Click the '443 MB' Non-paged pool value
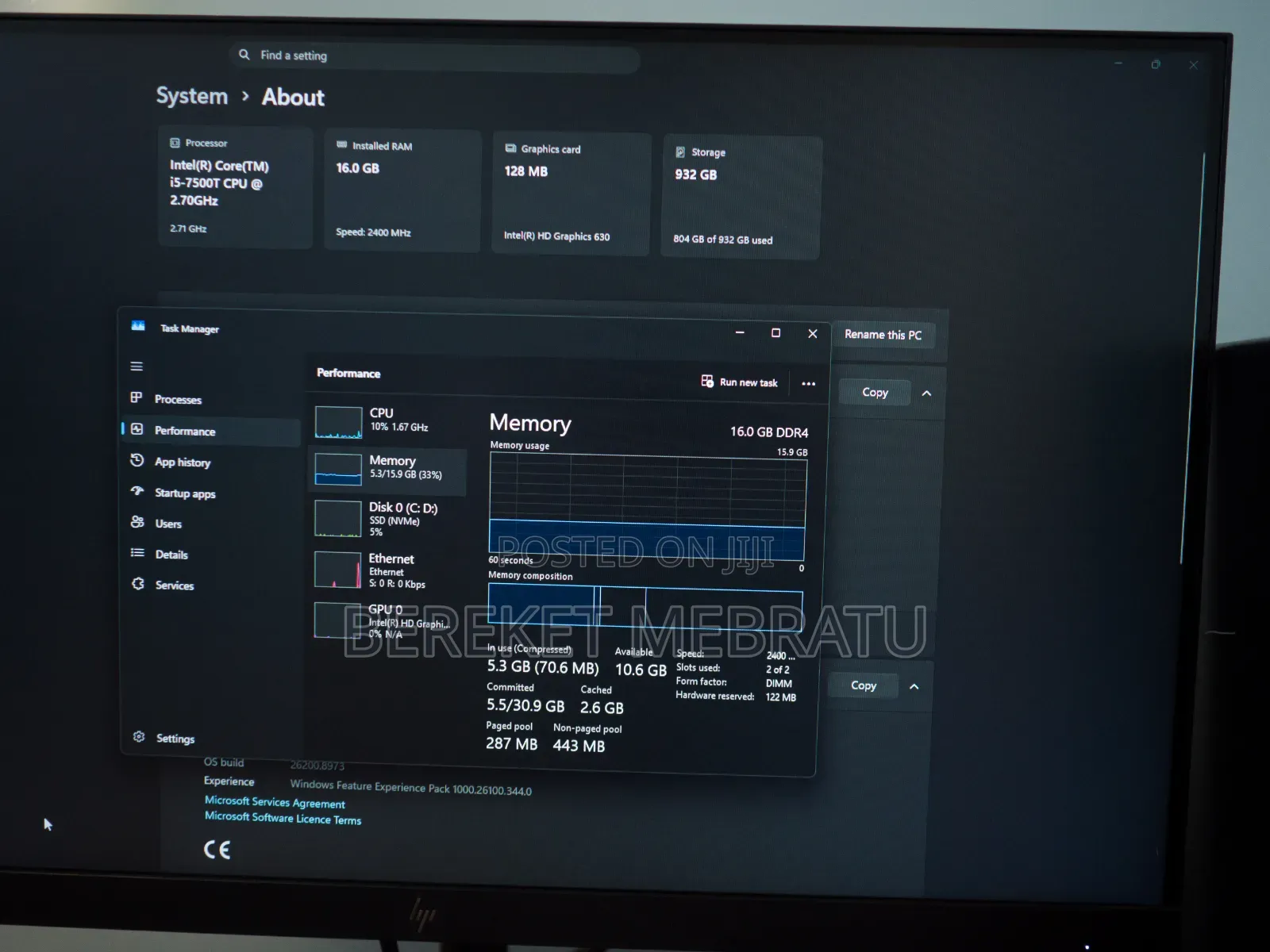 579,746
